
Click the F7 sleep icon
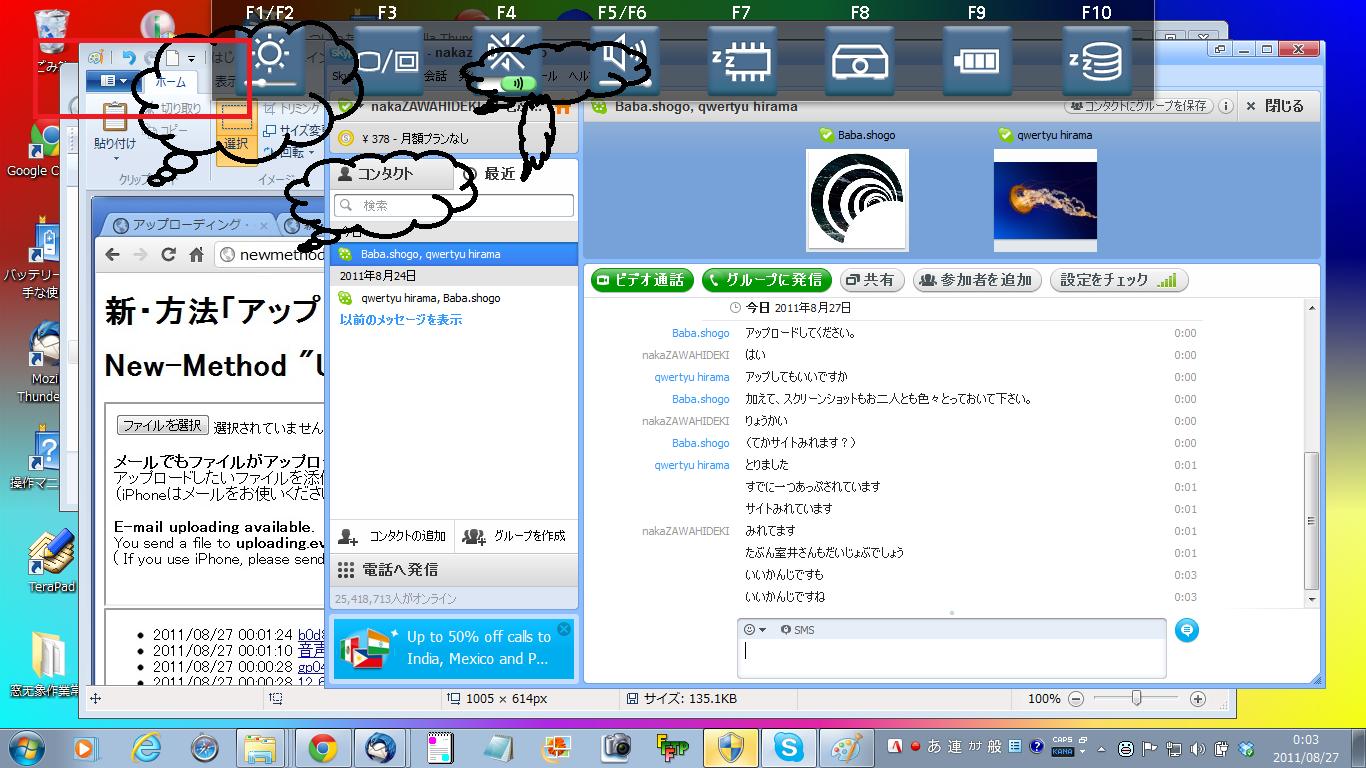tap(742, 60)
